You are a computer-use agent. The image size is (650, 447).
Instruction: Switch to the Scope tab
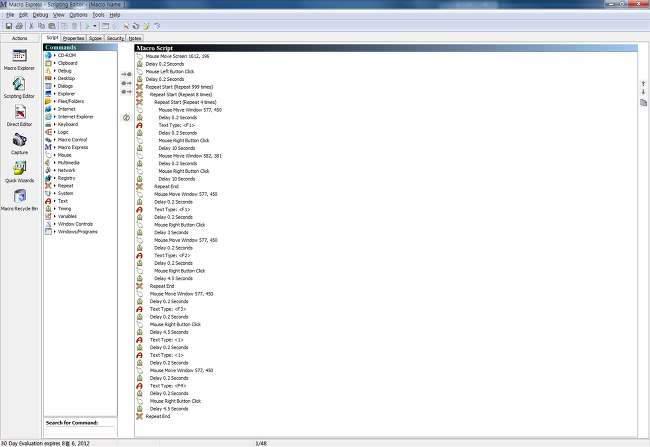point(95,38)
